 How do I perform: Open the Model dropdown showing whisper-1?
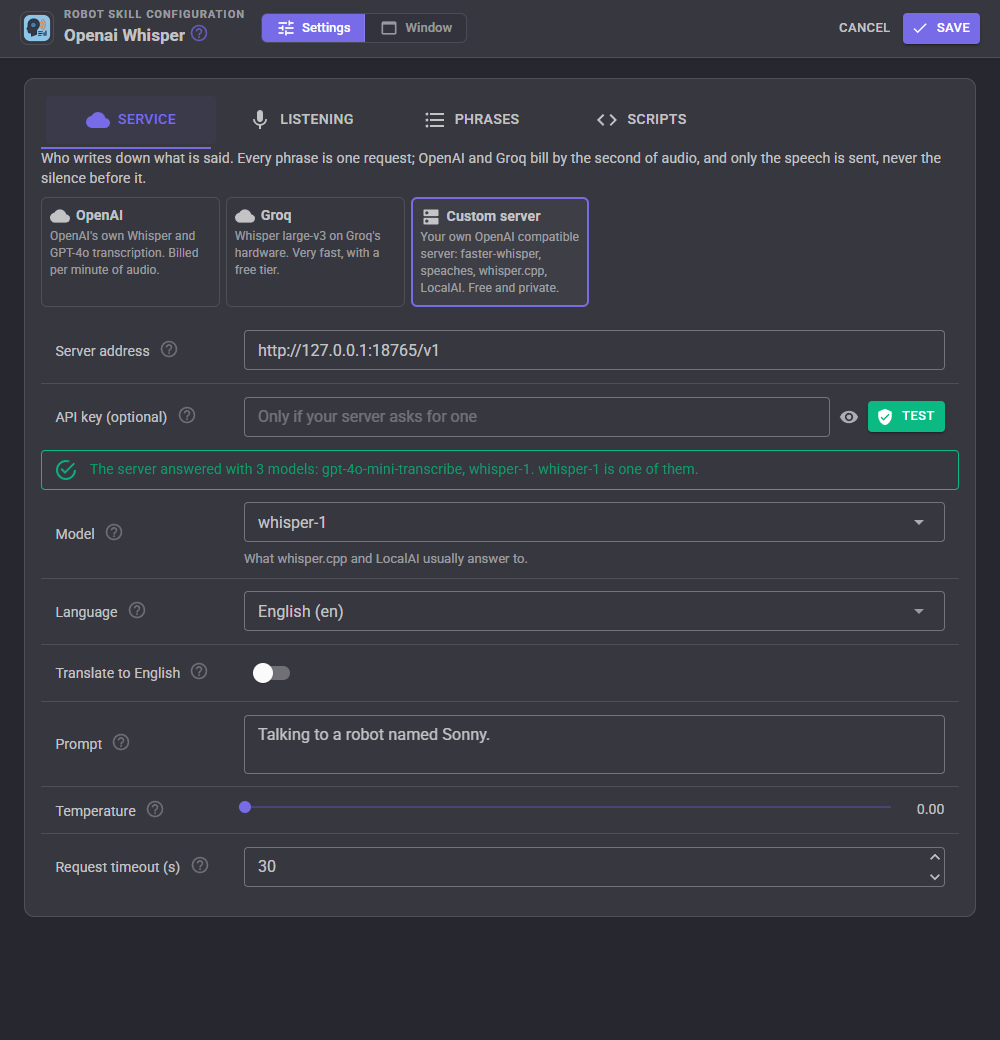tap(594, 523)
